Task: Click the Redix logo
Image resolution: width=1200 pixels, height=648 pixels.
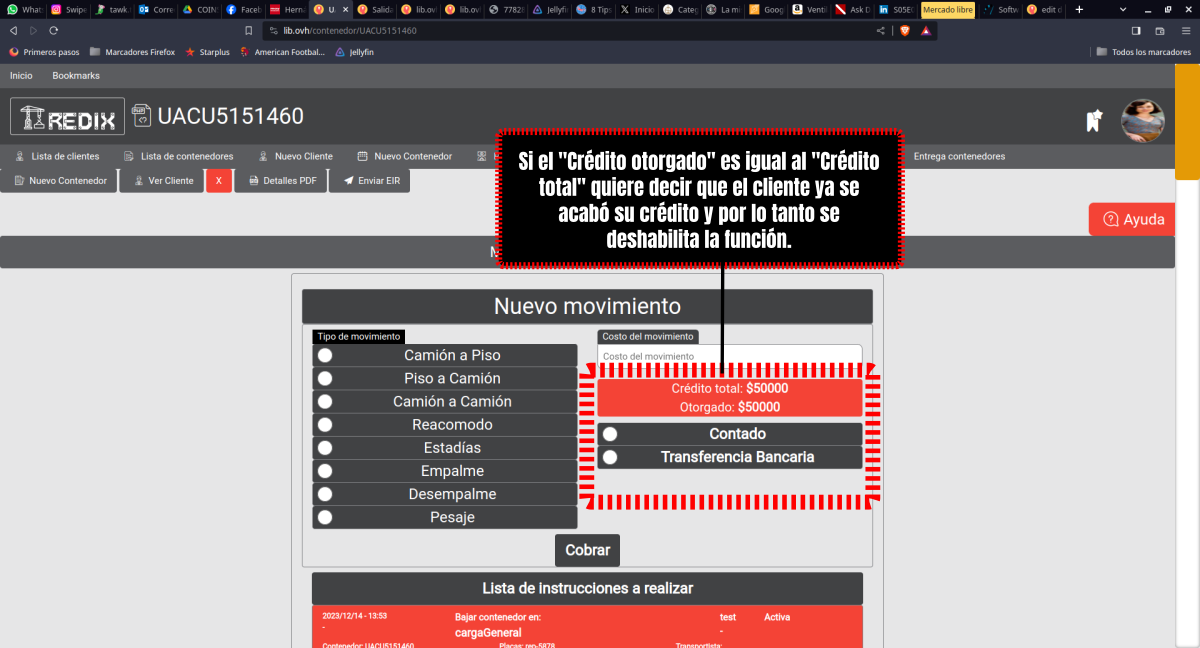Action: pos(67,117)
